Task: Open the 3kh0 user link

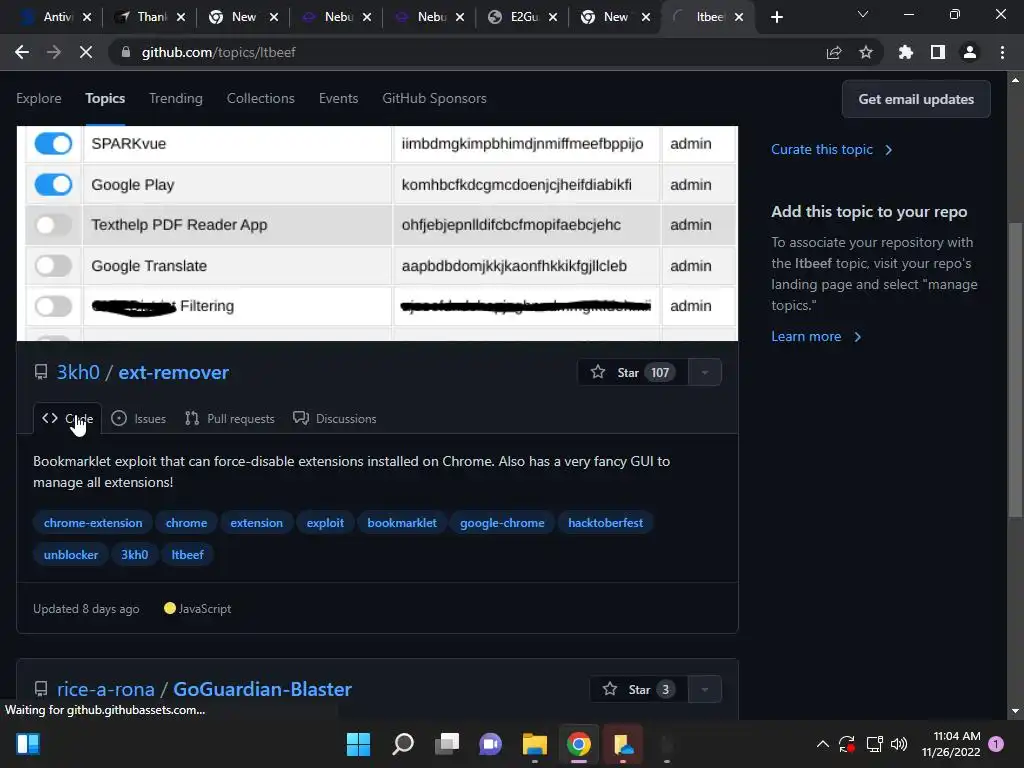Action: point(78,372)
